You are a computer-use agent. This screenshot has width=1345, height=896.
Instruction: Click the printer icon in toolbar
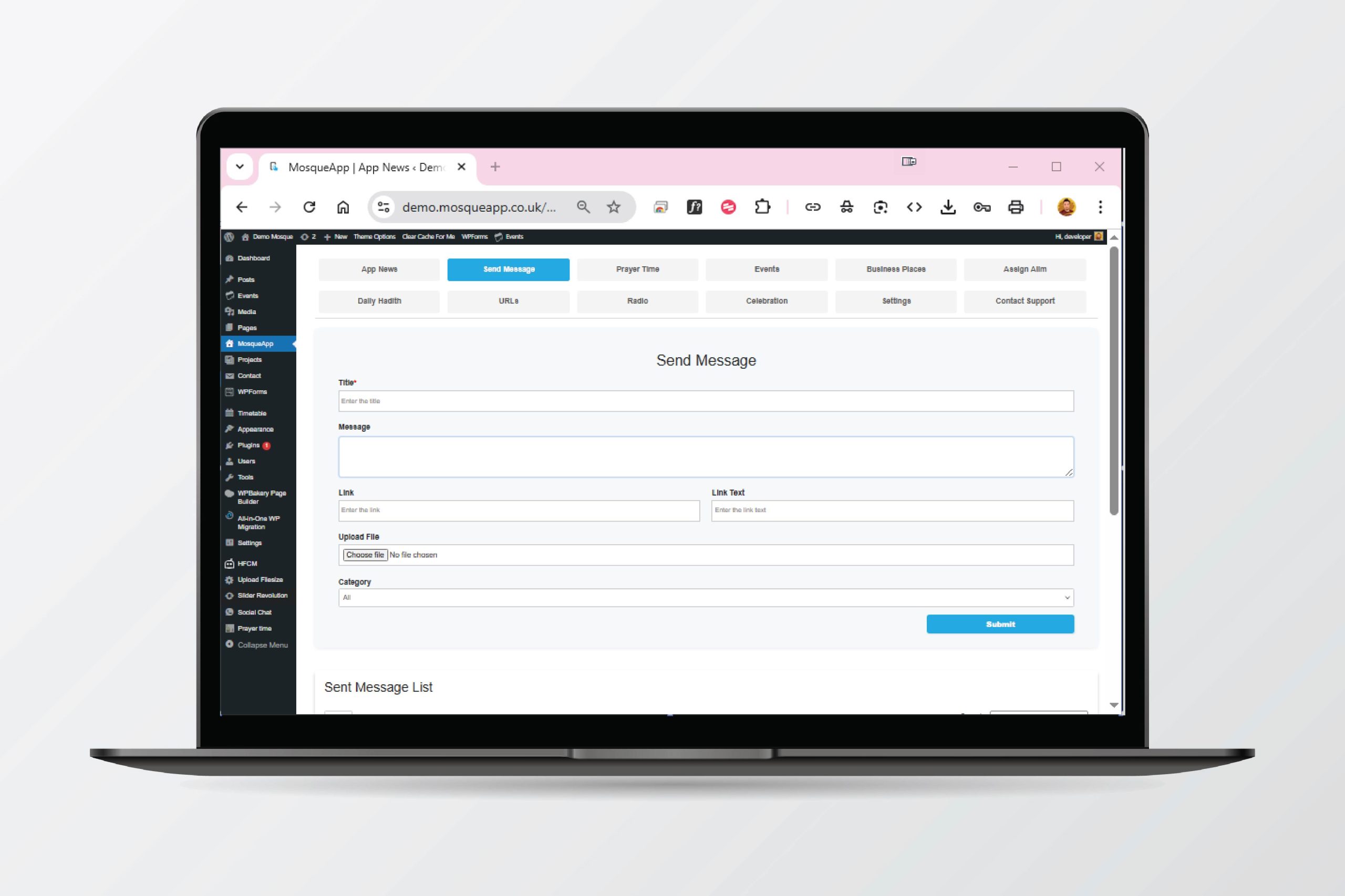pyautogui.click(x=1016, y=207)
